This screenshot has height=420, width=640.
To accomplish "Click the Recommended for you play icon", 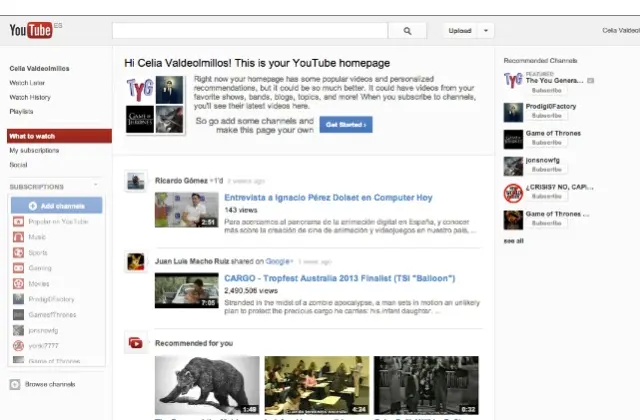I will [134, 343].
